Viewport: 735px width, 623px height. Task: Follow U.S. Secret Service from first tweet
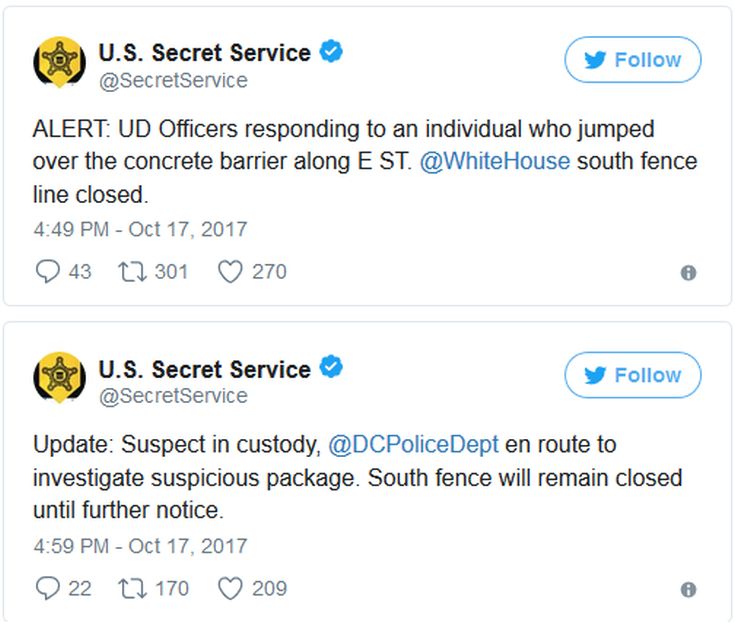(633, 60)
